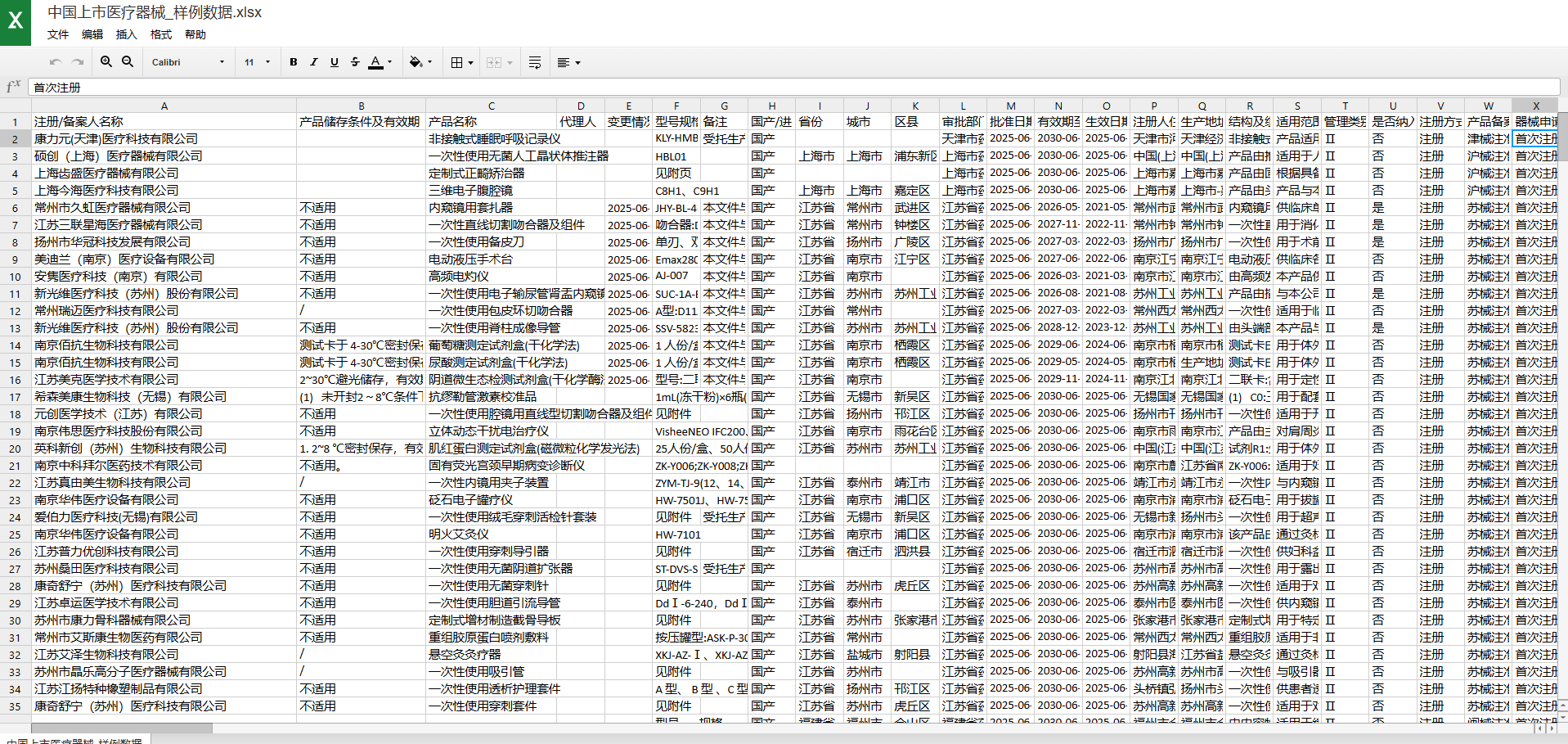Select cell 明火艾灸仪
The height and width of the screenshot is (744, 1568).
[x=492, y=534]
